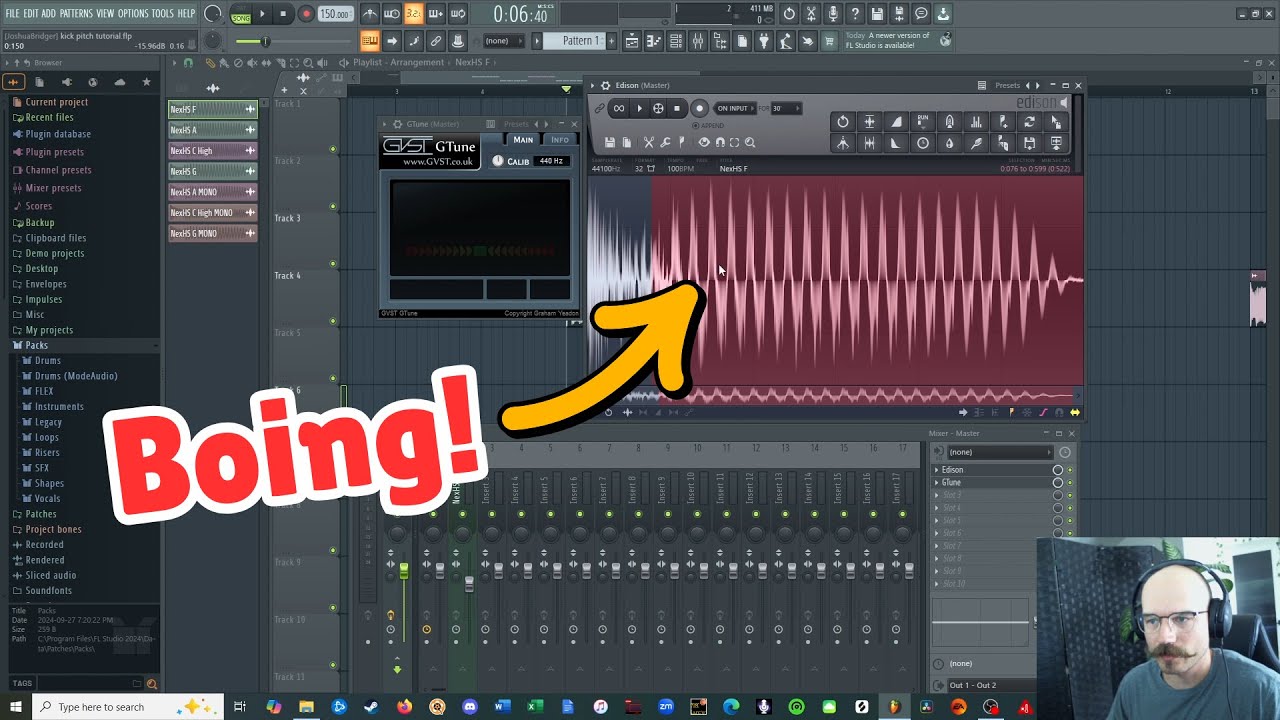This screenshot has height=720, width=1280.
Task: Click the Edison flag regions icon
Action: pos(682,142)
